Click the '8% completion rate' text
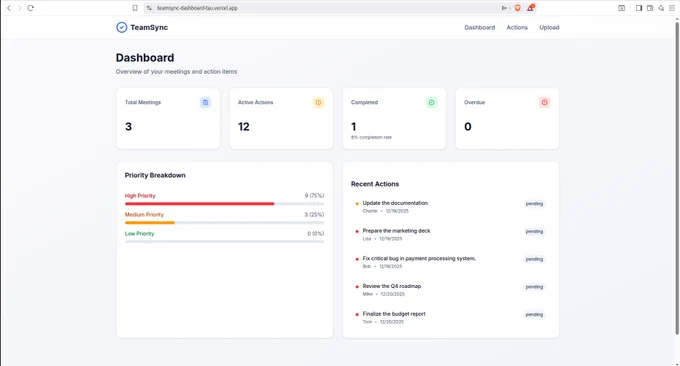The height and width of the screenshot is (366, 680). [371, 137]
